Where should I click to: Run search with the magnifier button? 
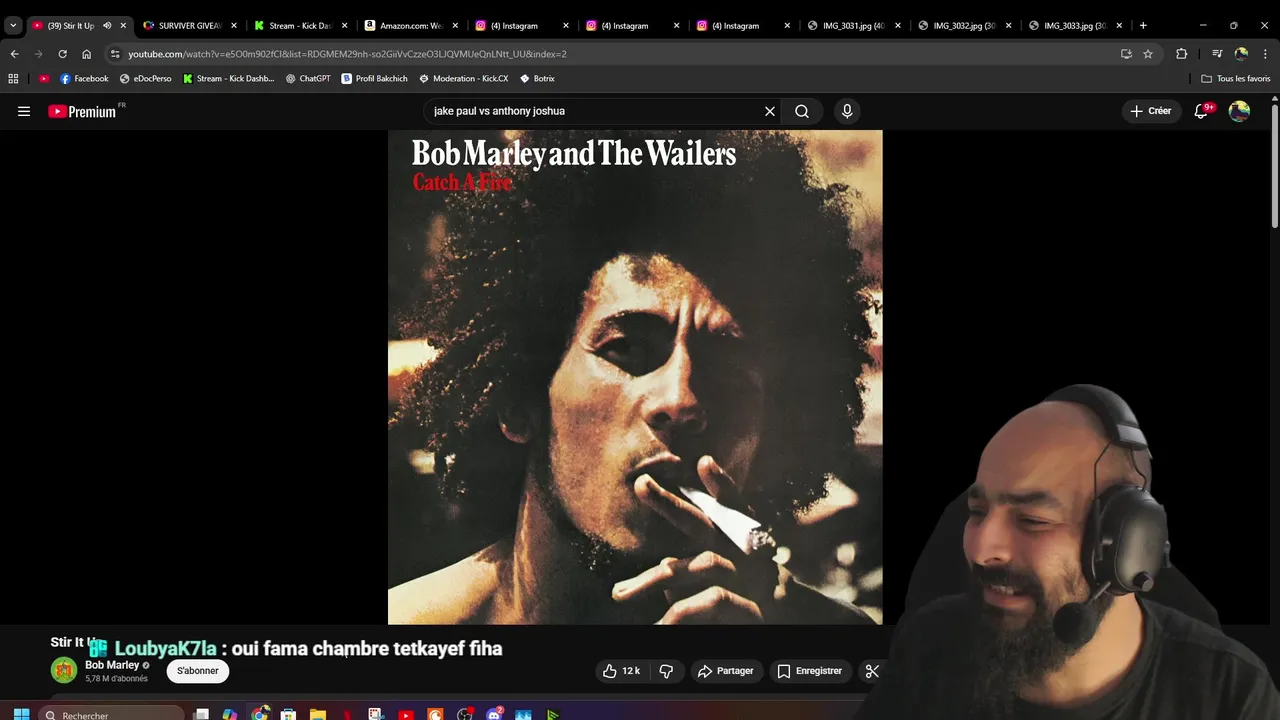point(802,111)
